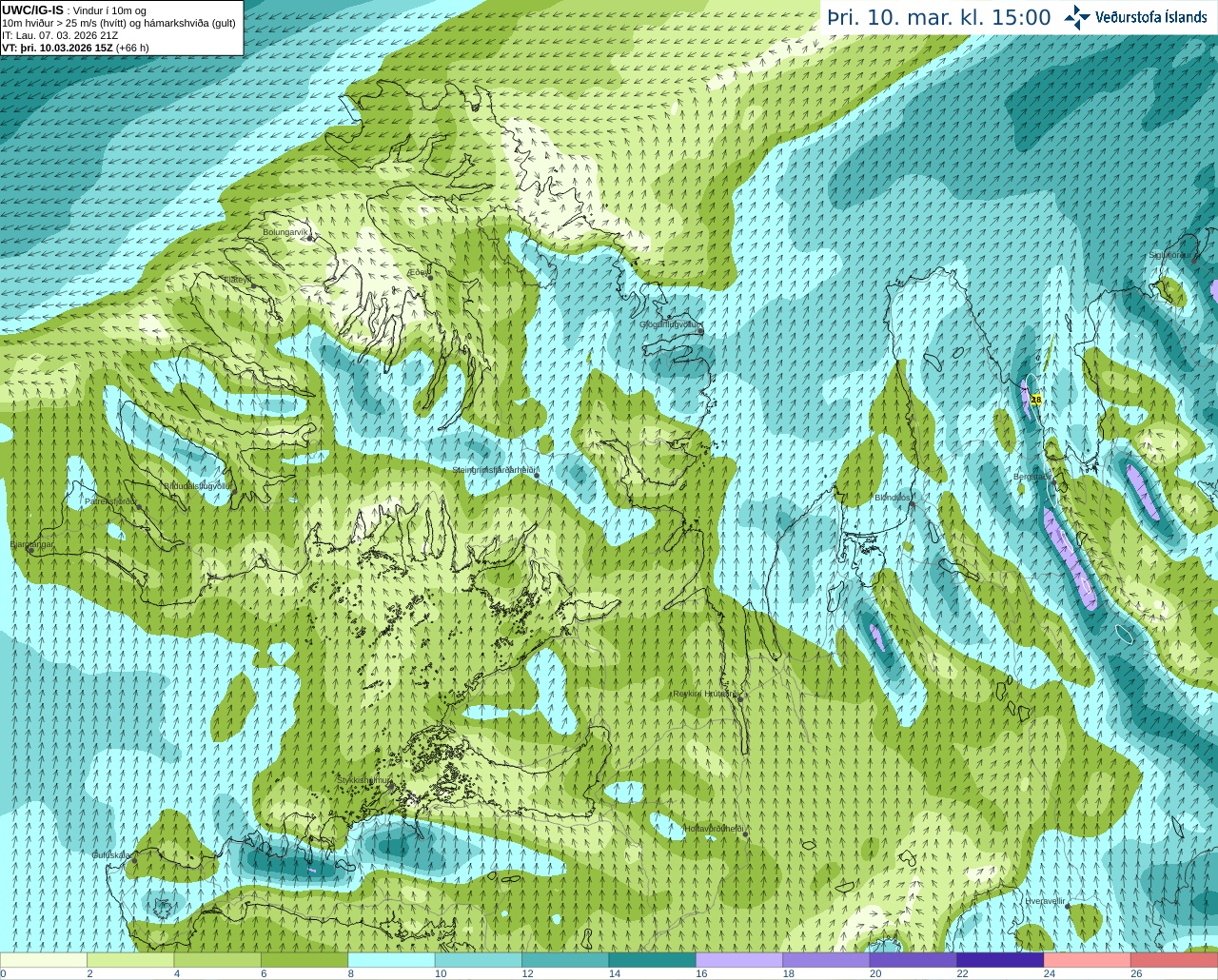
Task: Click the Gjögurflugvöllur station label
Action: [x=670, y=324]
